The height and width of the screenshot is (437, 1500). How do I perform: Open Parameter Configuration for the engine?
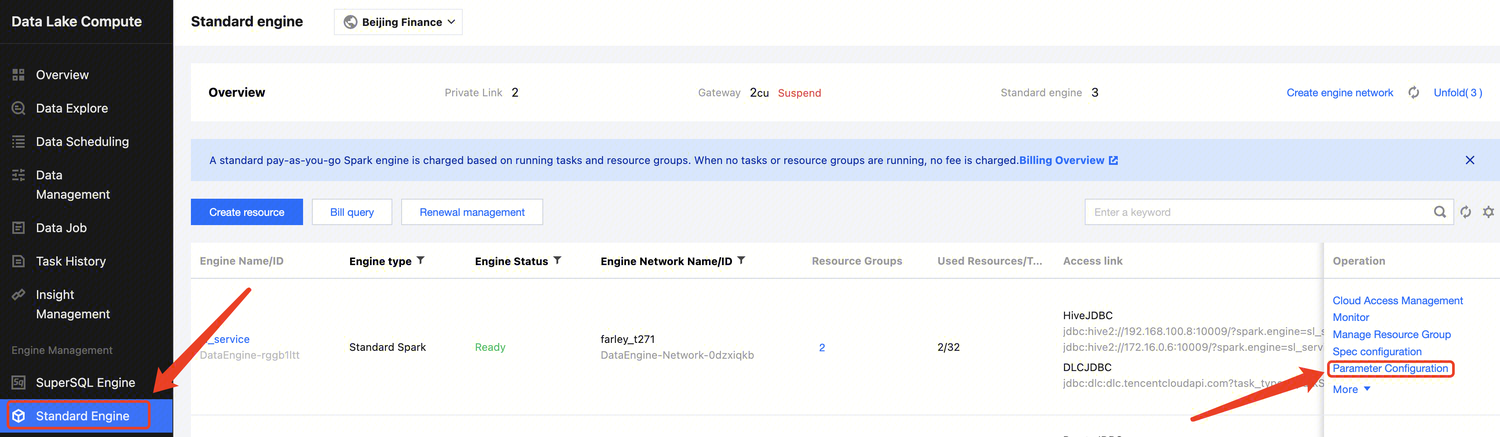coord(1390,369)
